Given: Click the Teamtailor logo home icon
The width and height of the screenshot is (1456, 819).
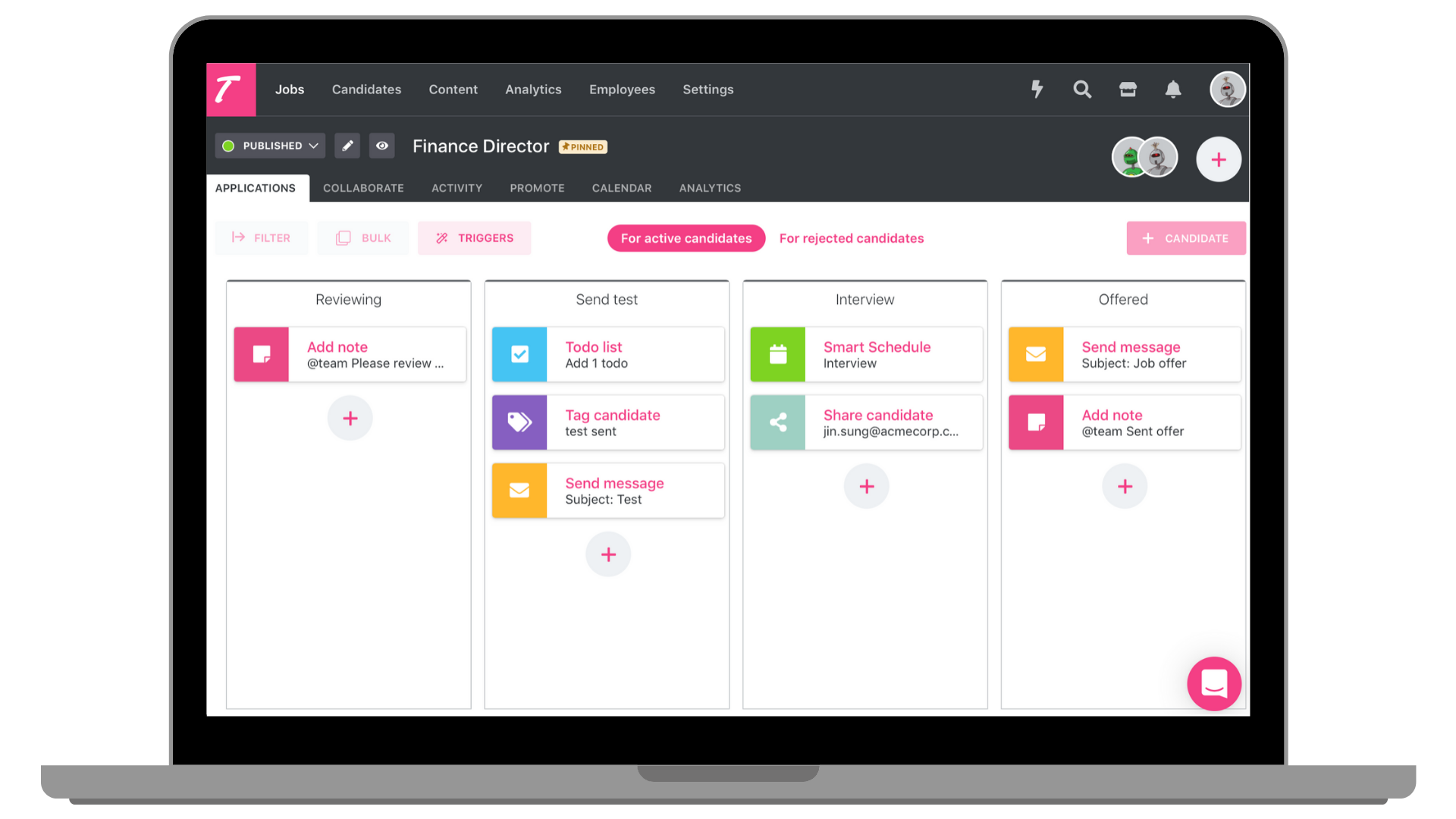Looking at the screenshot, I should 231,89.
